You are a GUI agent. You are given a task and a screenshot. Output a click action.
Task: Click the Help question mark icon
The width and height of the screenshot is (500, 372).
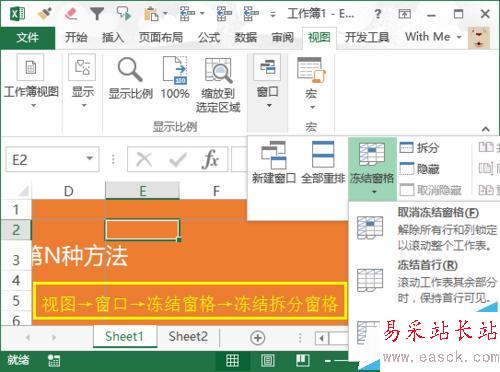[x=377, y=14]
